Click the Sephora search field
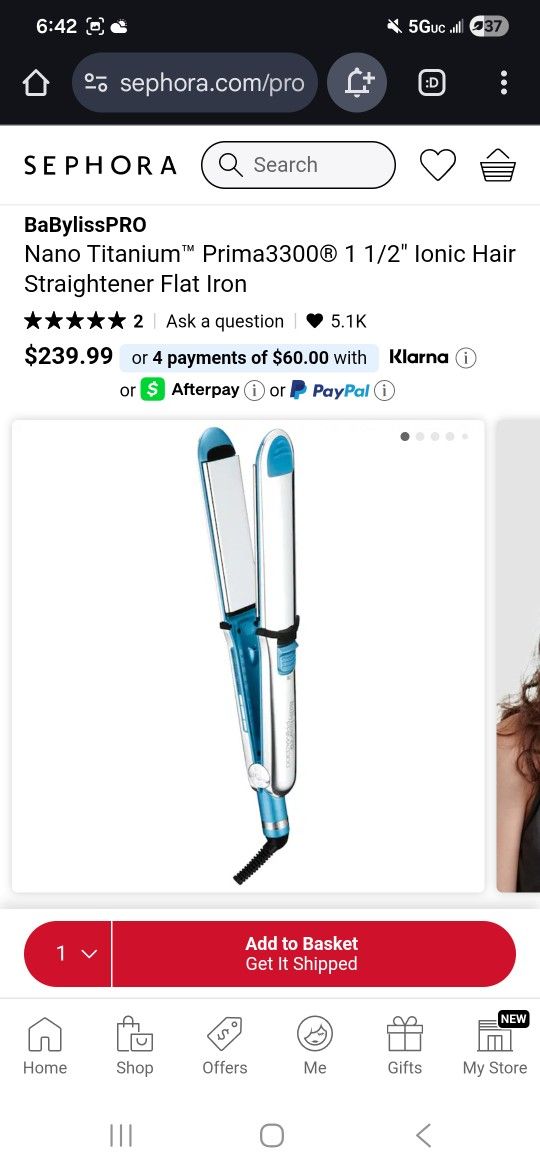This screenshot has height=1170, width=540. [x=298, y=165]
